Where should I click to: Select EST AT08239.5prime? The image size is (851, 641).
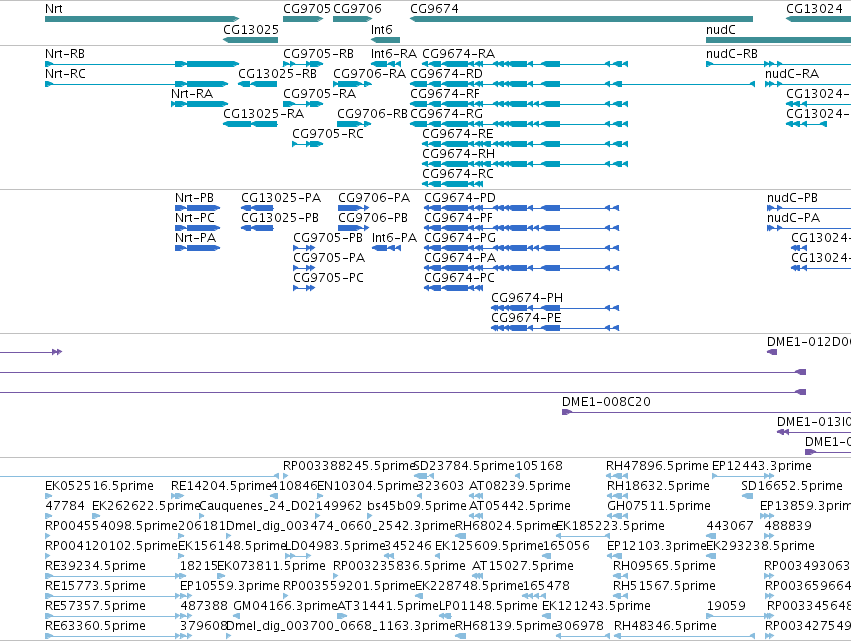tap(520, 486)
